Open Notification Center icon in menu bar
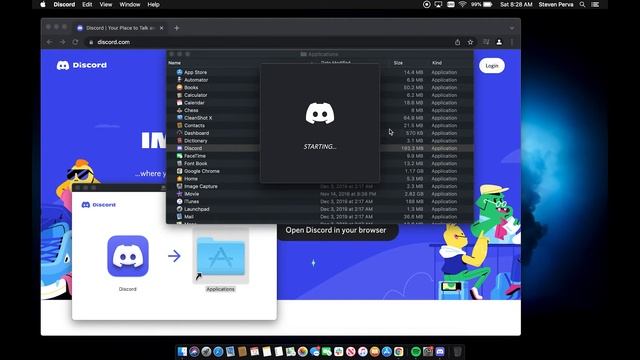The height and width of the screenshot is (360, 640). [x=596, y=4]
